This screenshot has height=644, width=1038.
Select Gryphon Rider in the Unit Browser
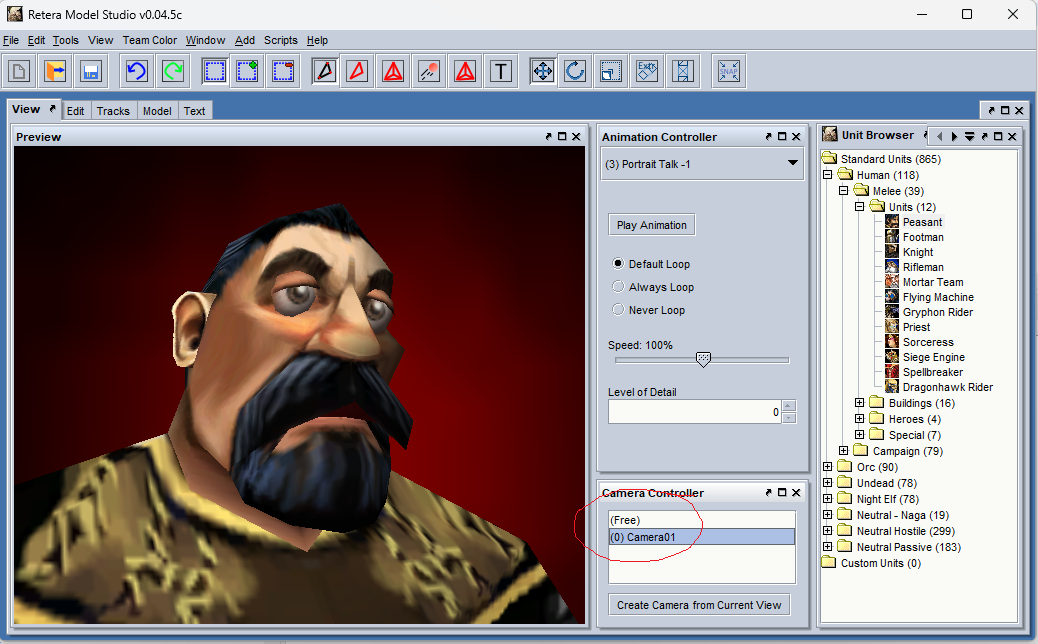[x=937, y=312]
